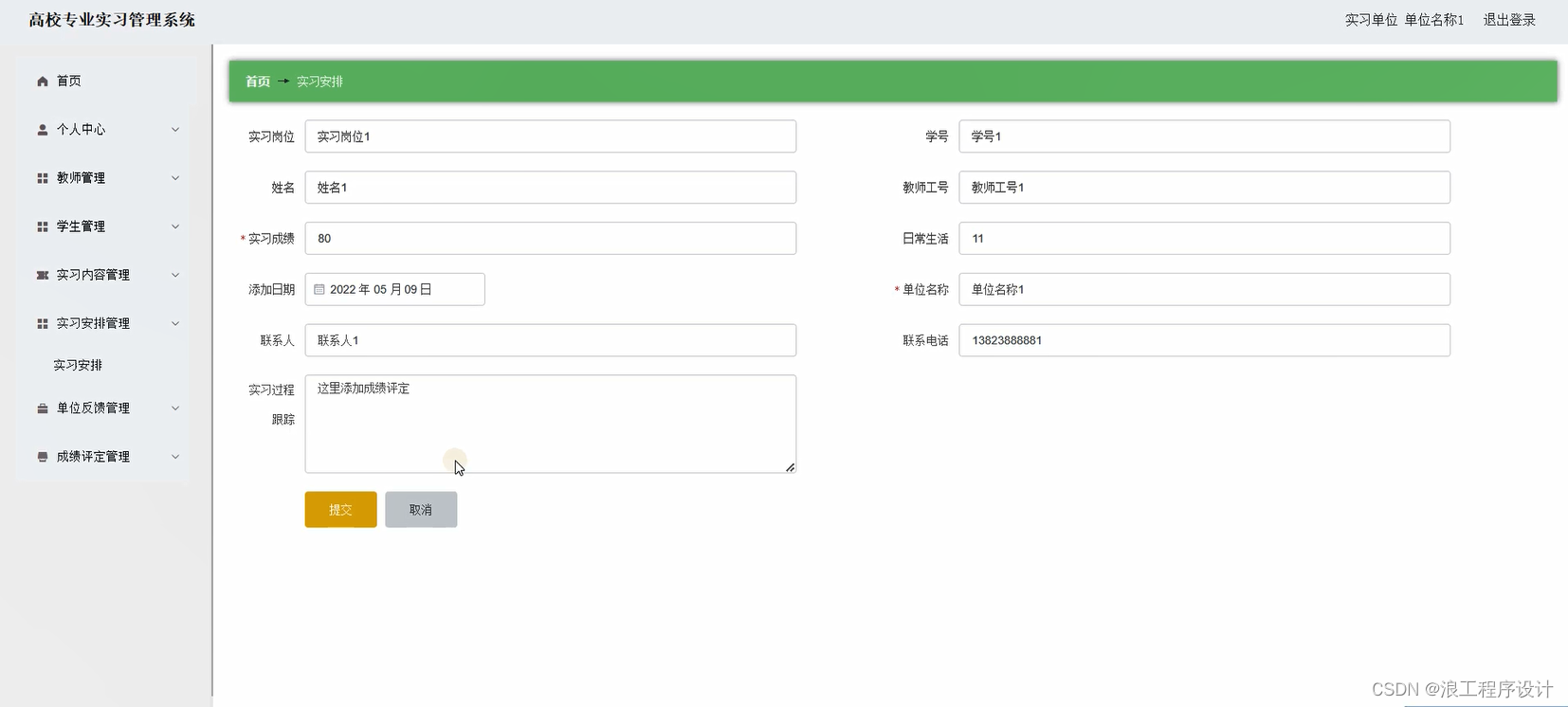Focus the 实习成绩 field showing 80
The width and height of the screenshot is (1568, 707).
pyautogui.click(x=550, y=239)
